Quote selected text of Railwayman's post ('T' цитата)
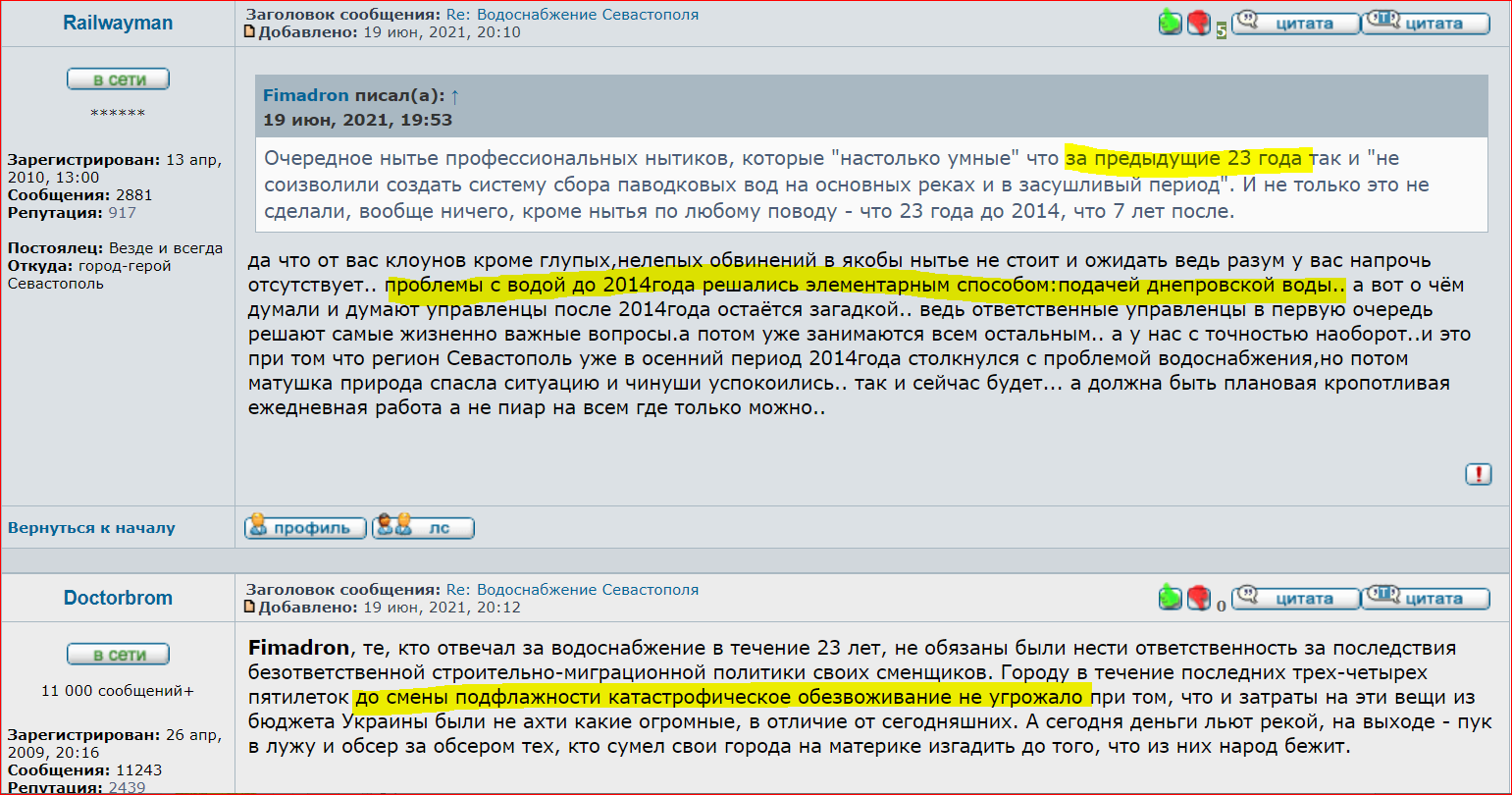Image resolution: width=1512 pixels, height=795 pixels. 1426,23
